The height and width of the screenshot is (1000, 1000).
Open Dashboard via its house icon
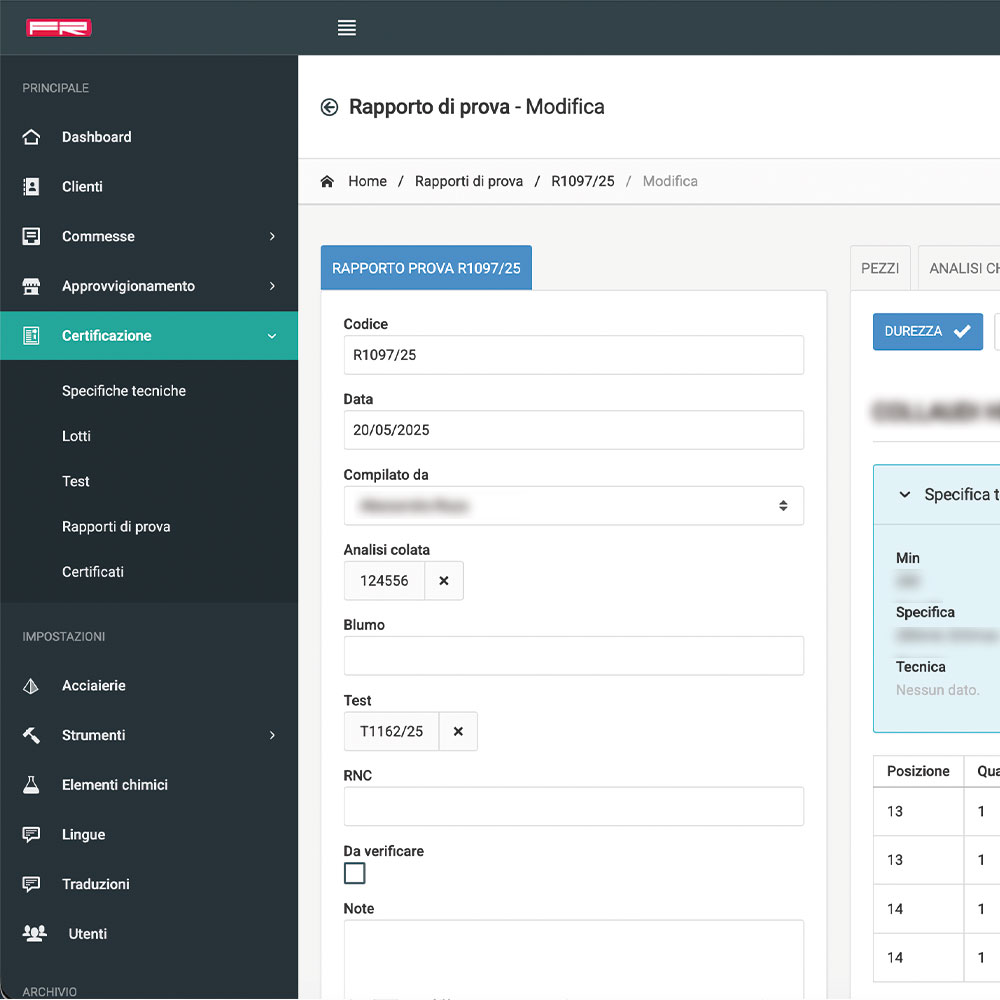[32, 137]
